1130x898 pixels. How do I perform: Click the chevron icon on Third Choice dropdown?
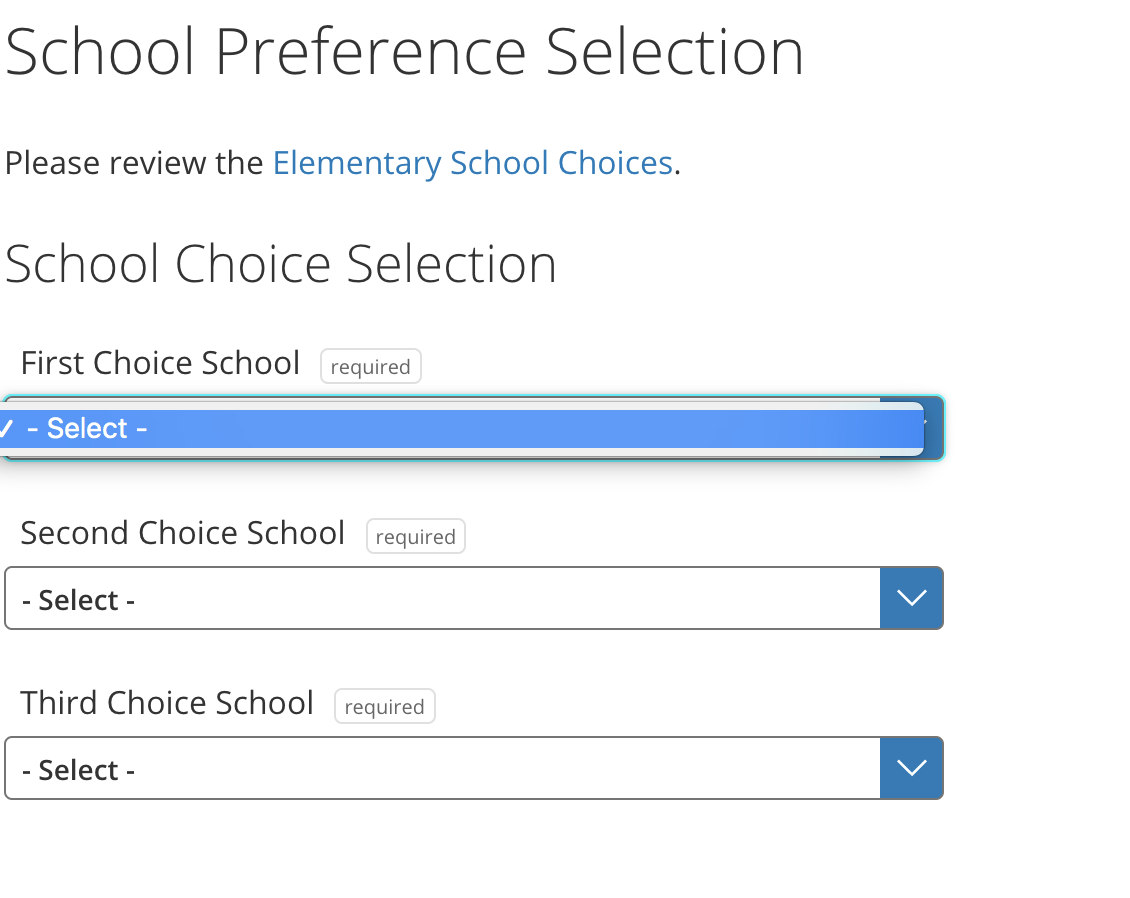[911, 768]
